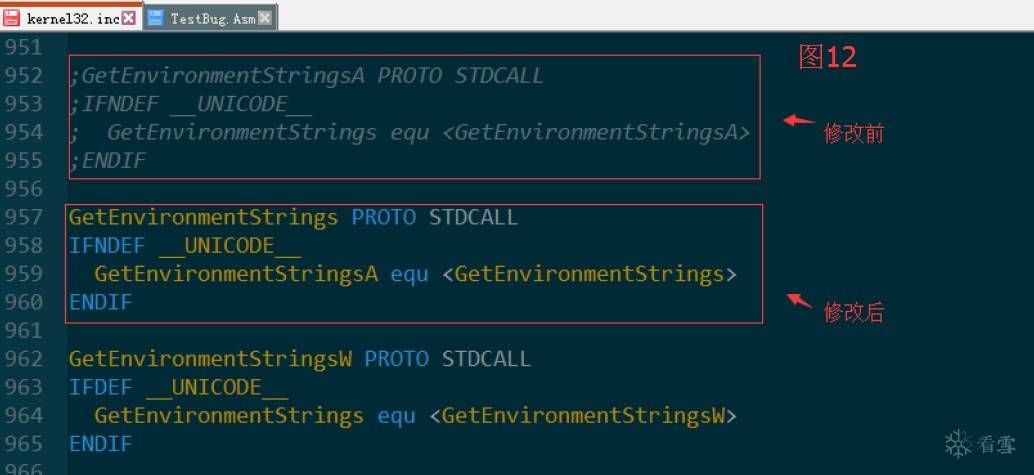Click the IFDEF keyword on line 963
This screenshot has width=1034, height=475.
[x=101, y=387]
